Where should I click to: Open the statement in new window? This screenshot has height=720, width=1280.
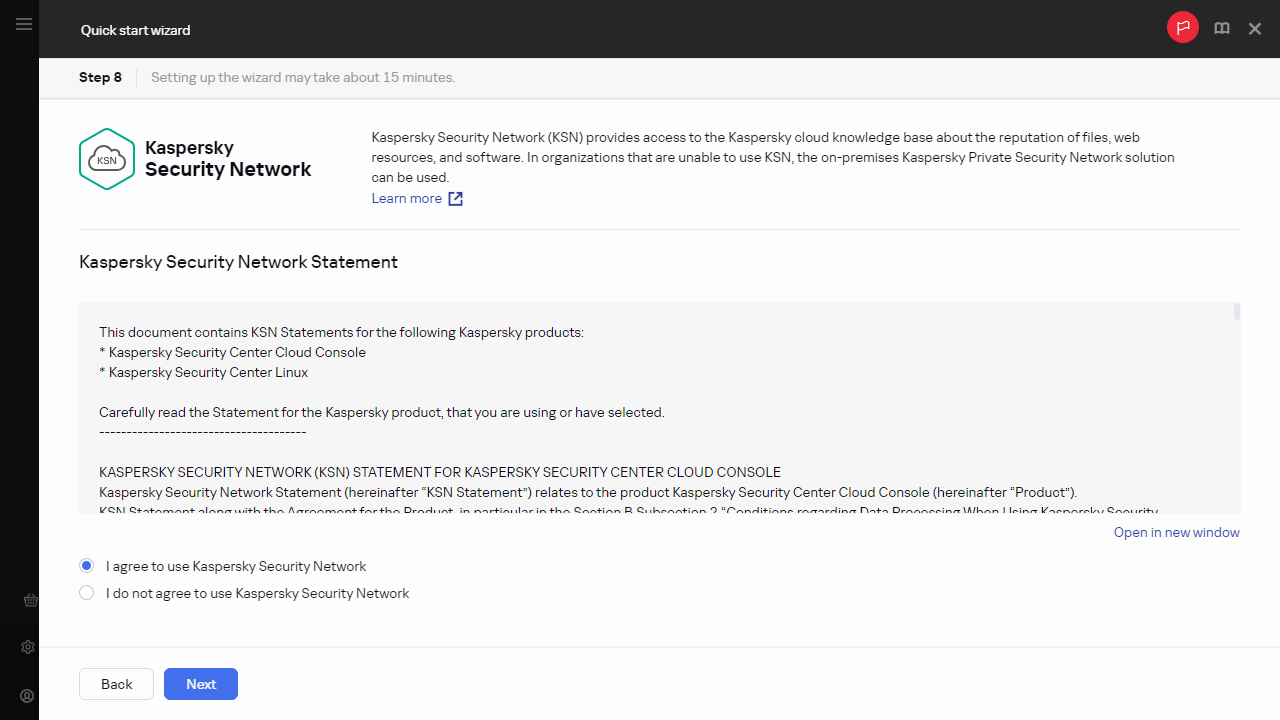[x=1176, y=532]
